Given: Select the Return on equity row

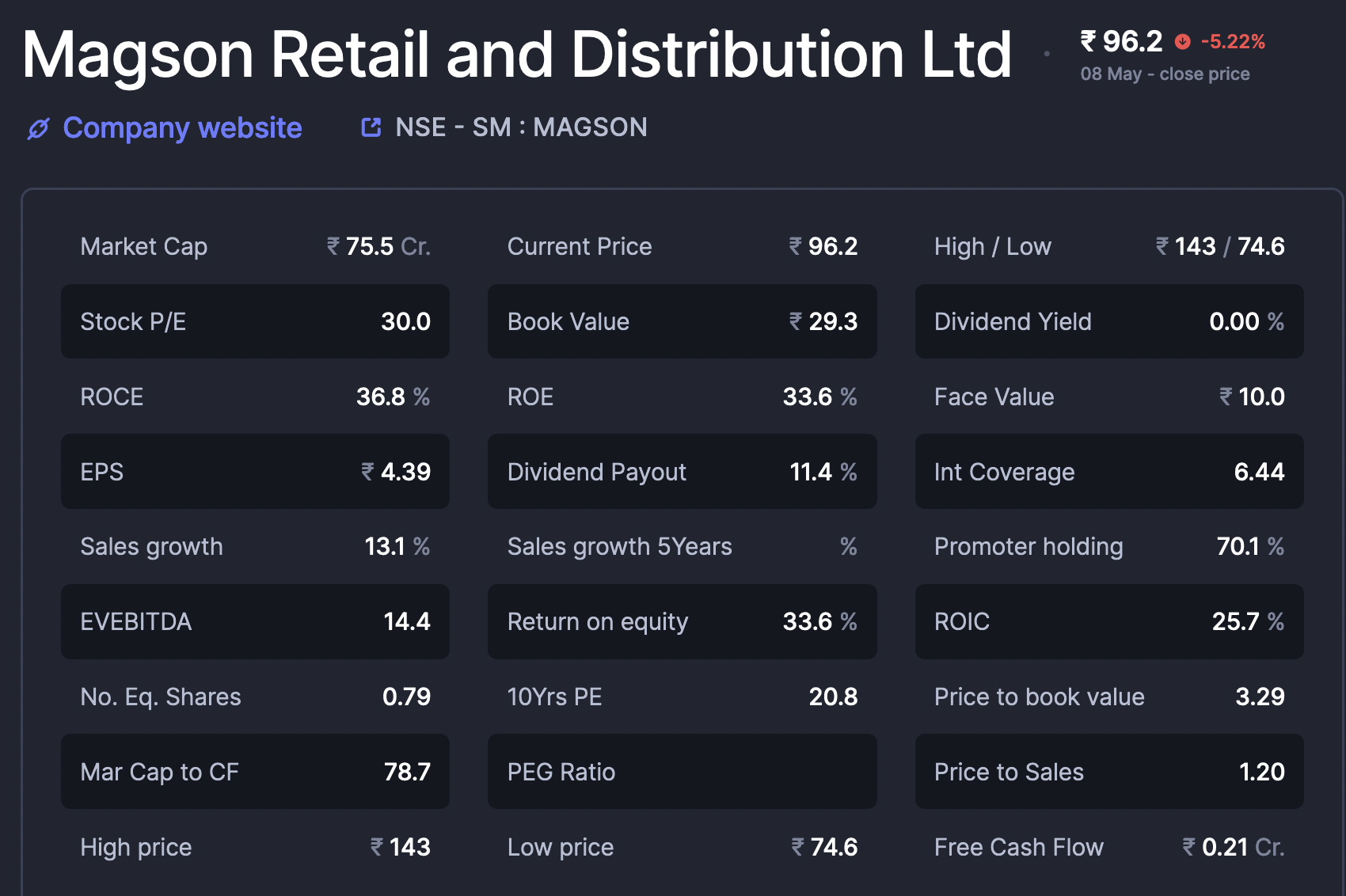Looking at the screenshot, I should pyautogui.click(x=682, y=621).
